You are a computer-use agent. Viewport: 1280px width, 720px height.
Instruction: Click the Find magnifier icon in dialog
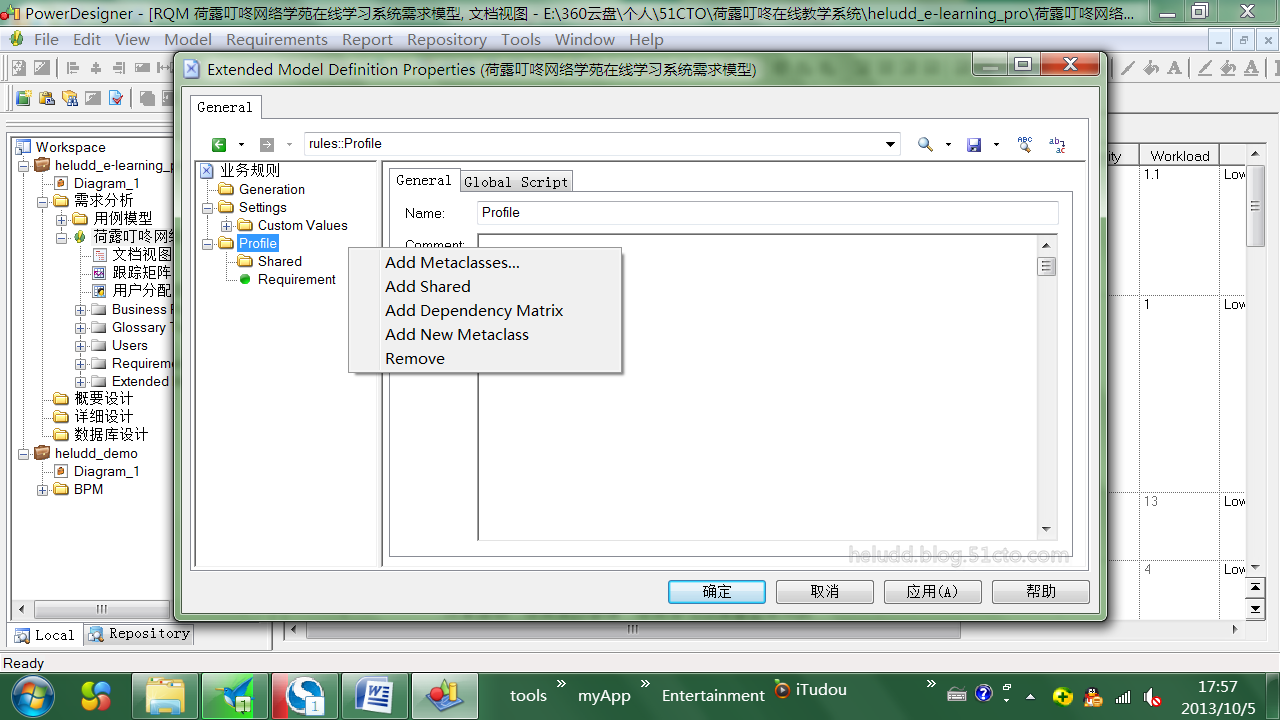[x=925, y=144]
